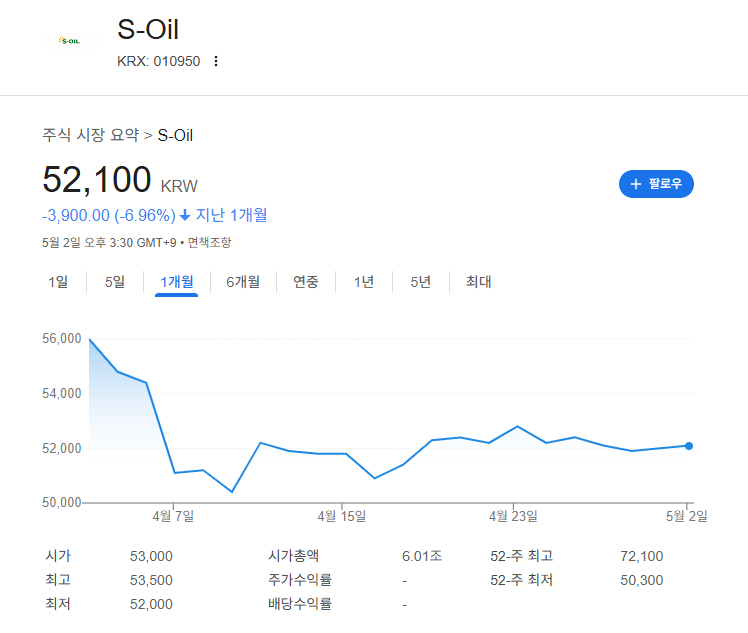
Task: Click the 52-주 최저 value 50,300
Action: tap(642, 581)
